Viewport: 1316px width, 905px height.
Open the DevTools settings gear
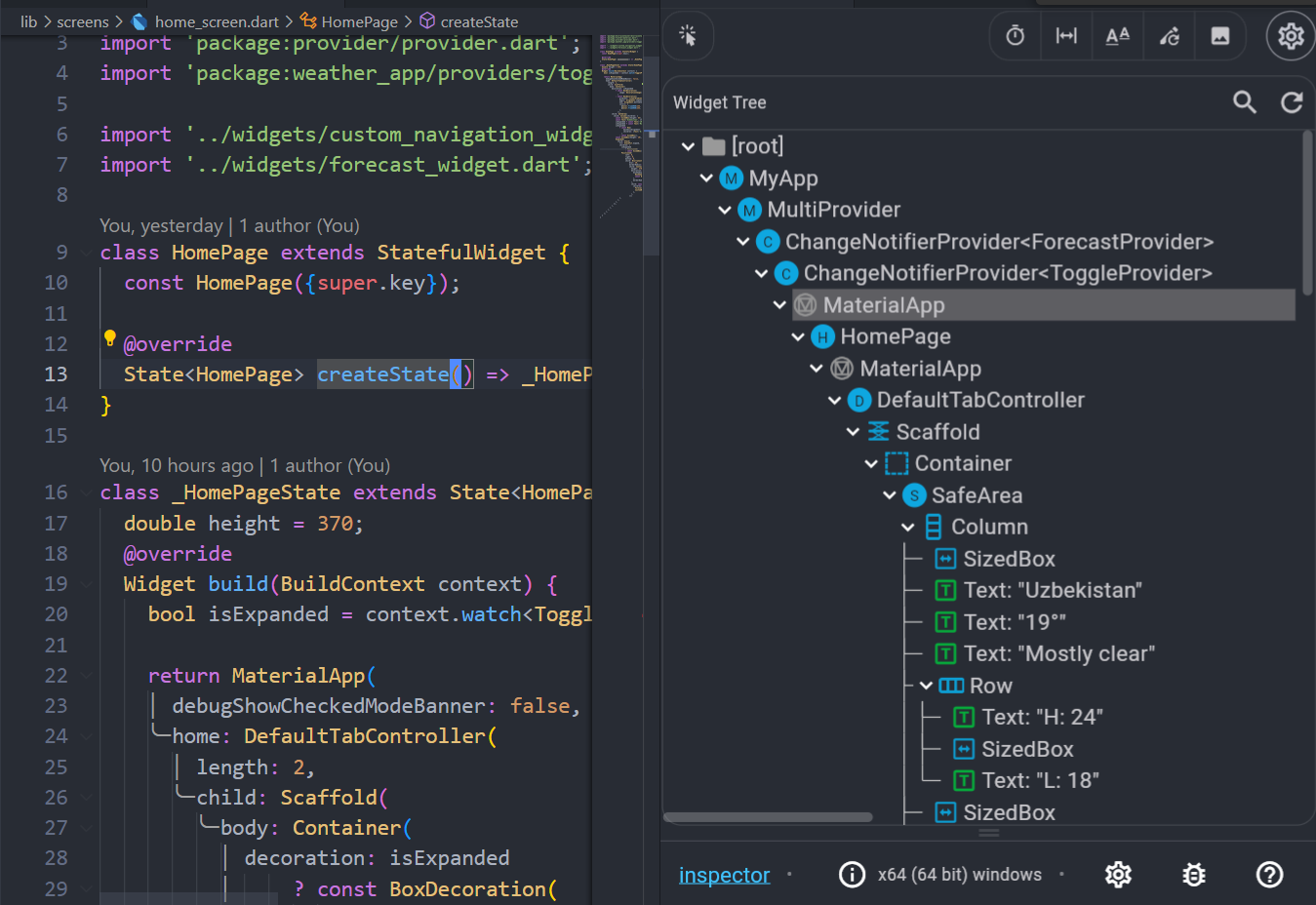click(x=1290, y=35)
